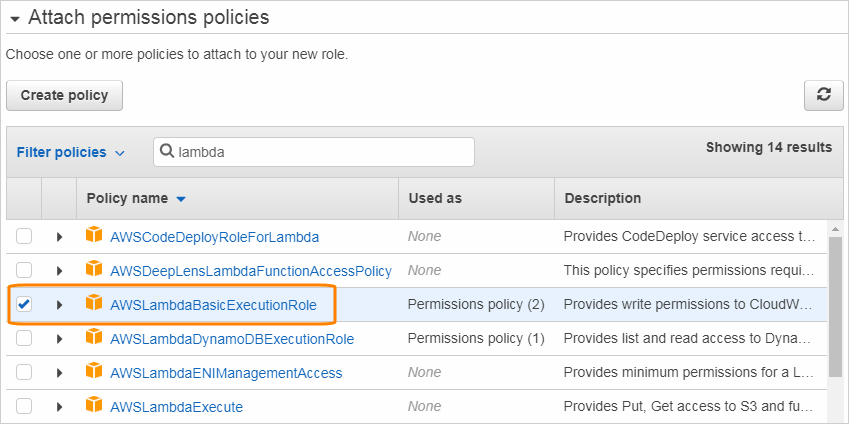Click the search magnifier icon in filter box
Screen dimensions: 849x424
166,152
